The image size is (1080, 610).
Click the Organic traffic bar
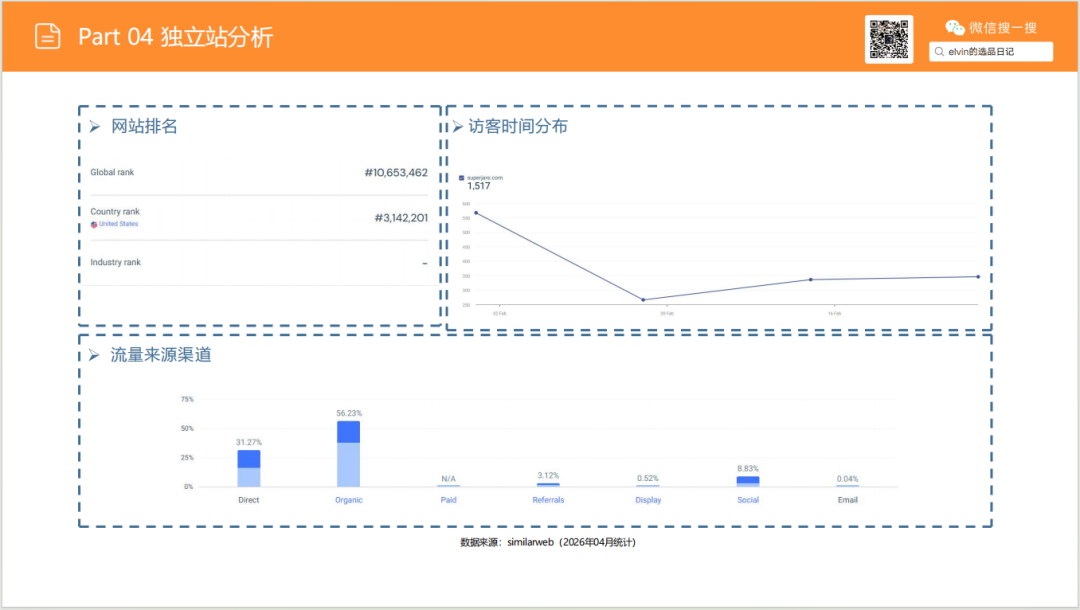click(348, 453)
